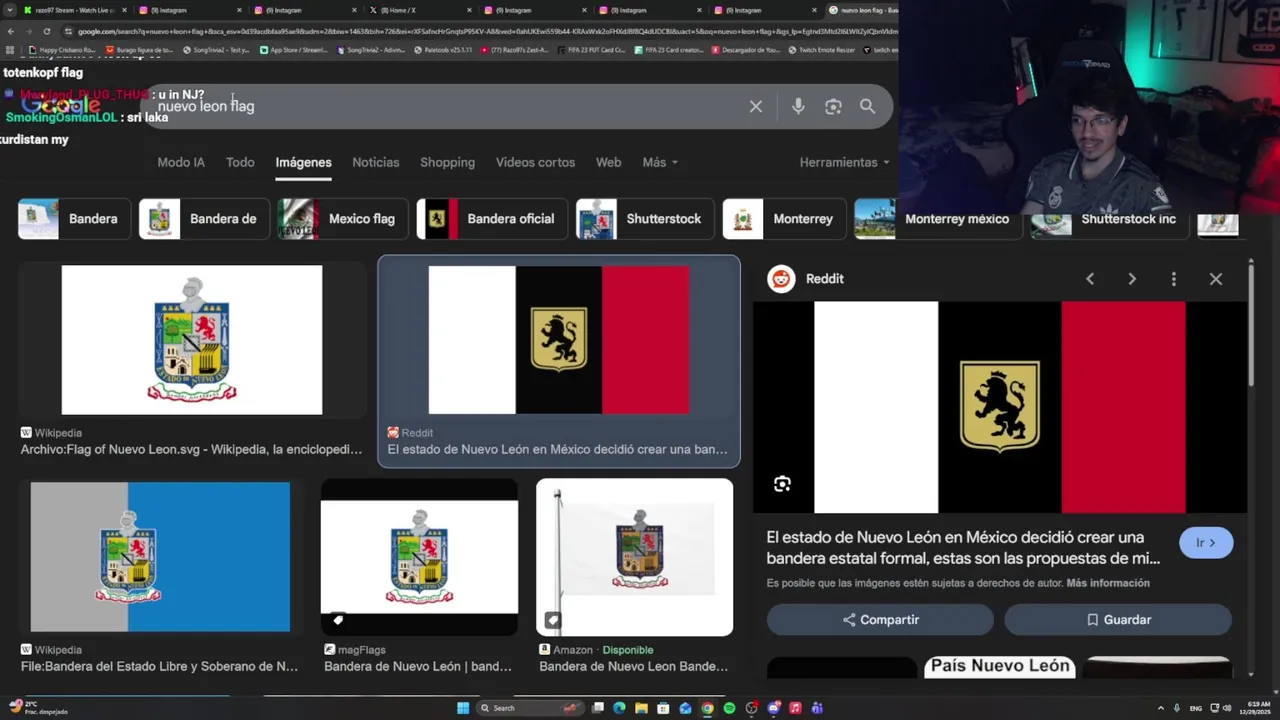Filter by the Bandera oficial chip
Viewport: 1280px width, 720px height.
coord(492,219)
